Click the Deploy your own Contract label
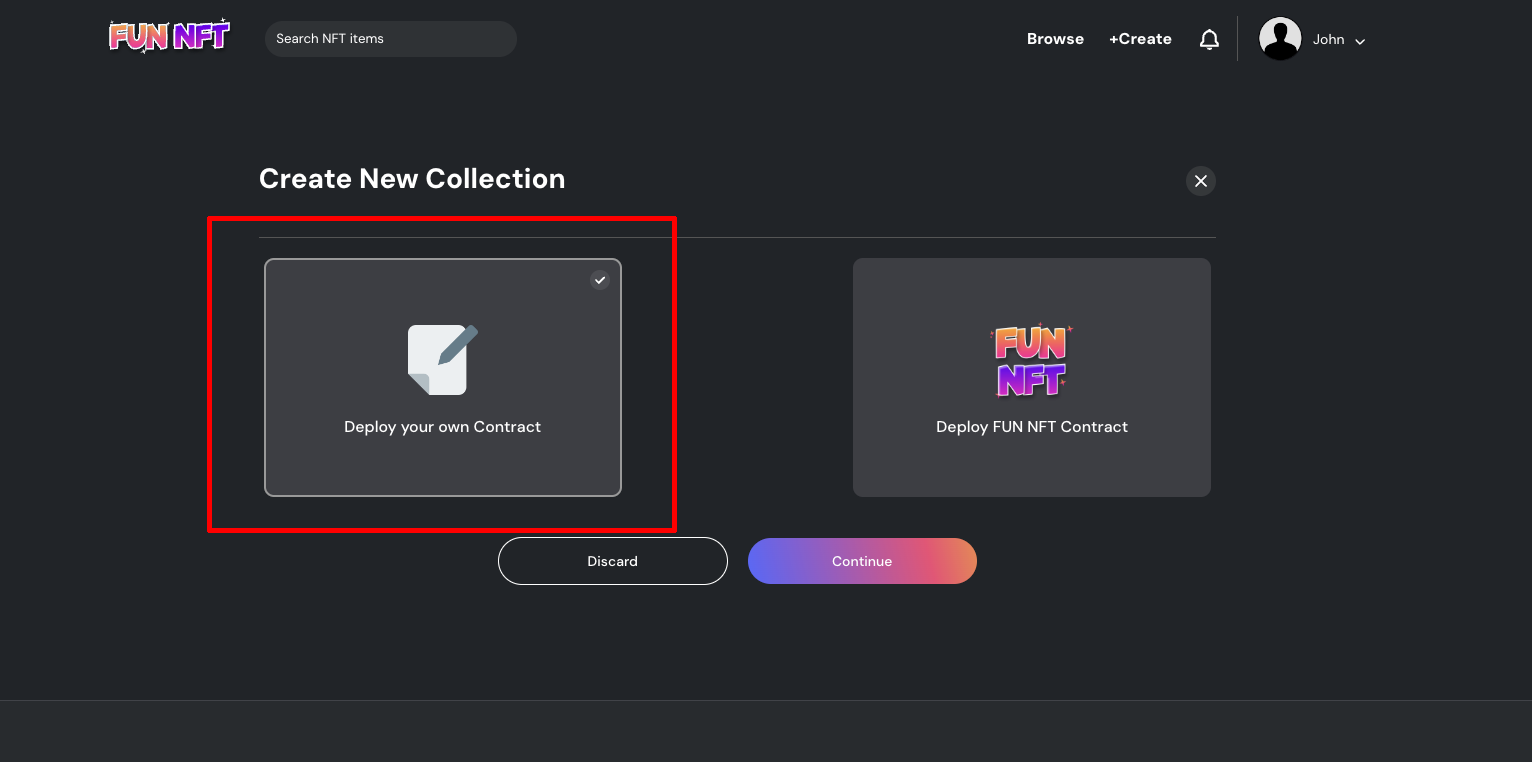1532x762 pixels. [443, 427]
